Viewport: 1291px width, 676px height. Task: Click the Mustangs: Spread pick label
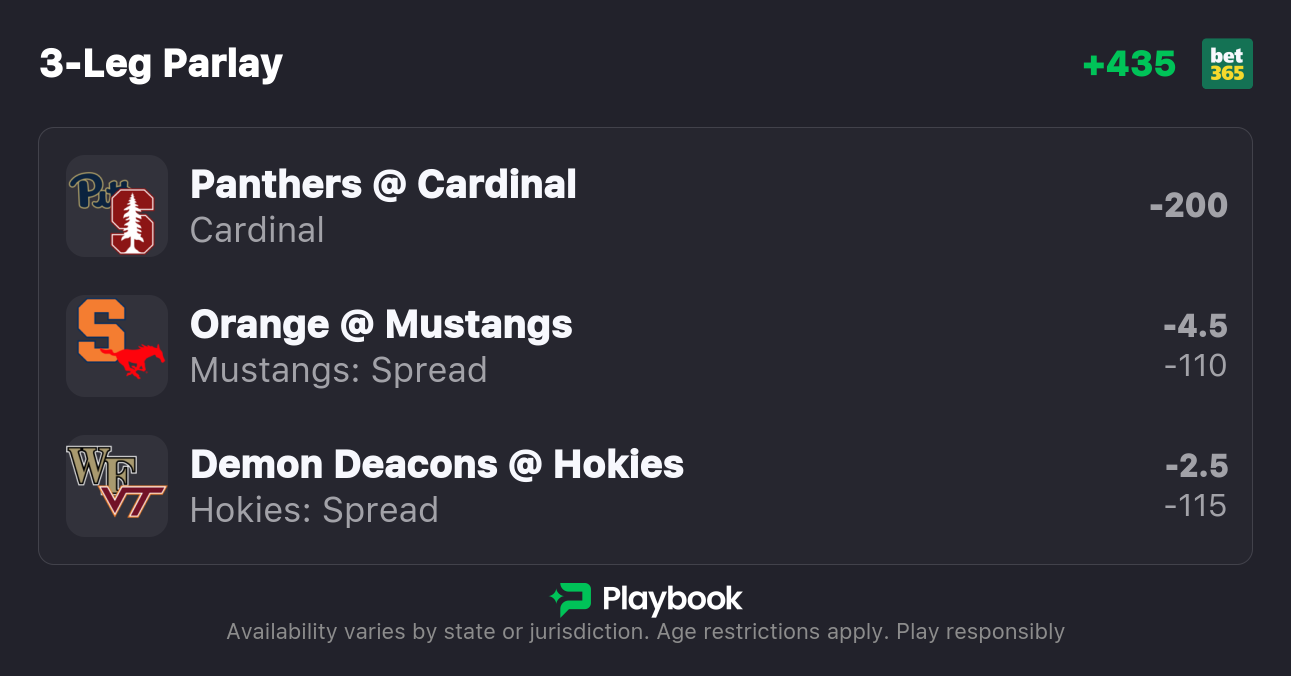[x=338, y=370]
